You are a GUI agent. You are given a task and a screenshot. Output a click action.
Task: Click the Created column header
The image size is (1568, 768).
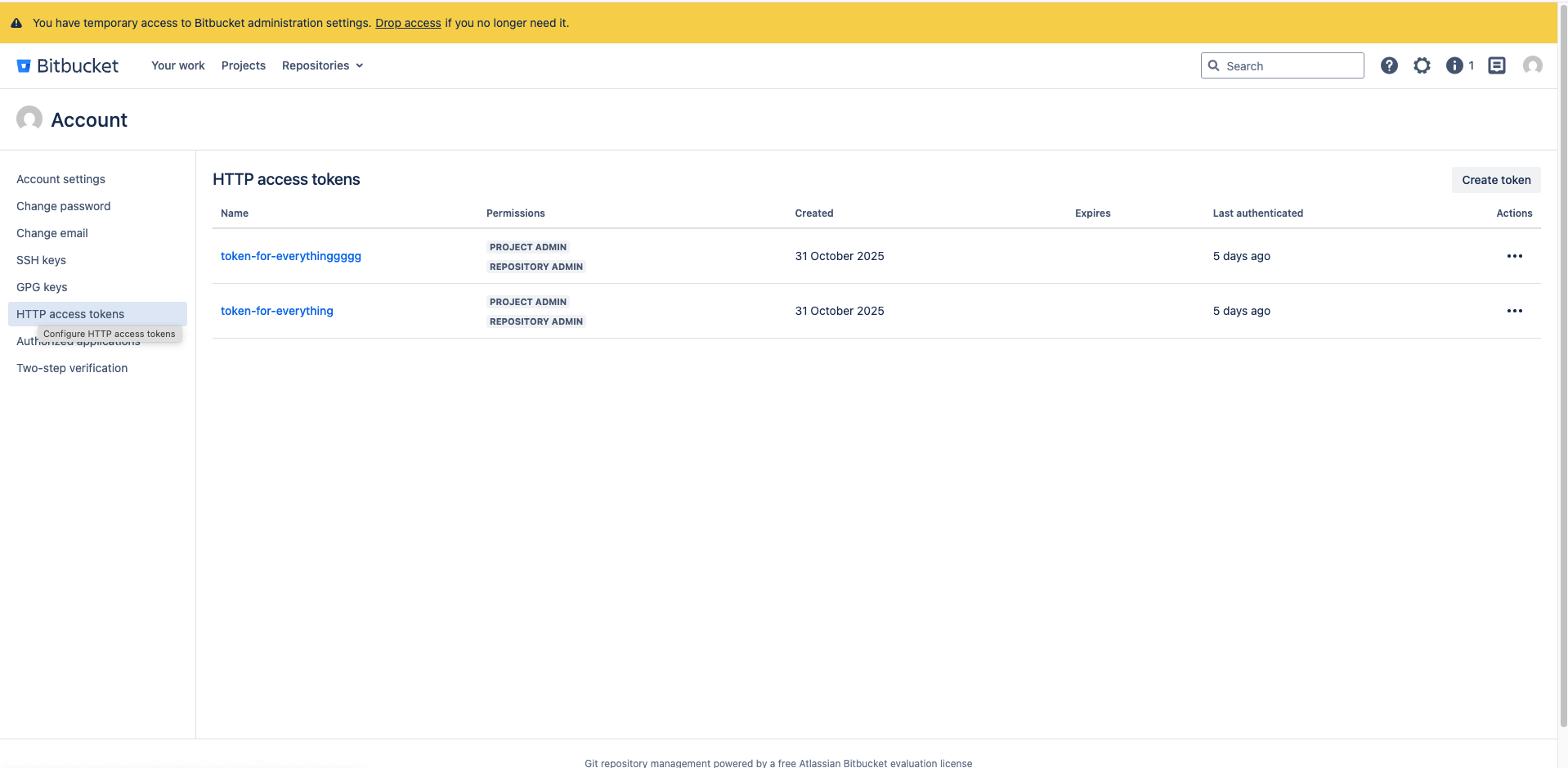[814, 213]
